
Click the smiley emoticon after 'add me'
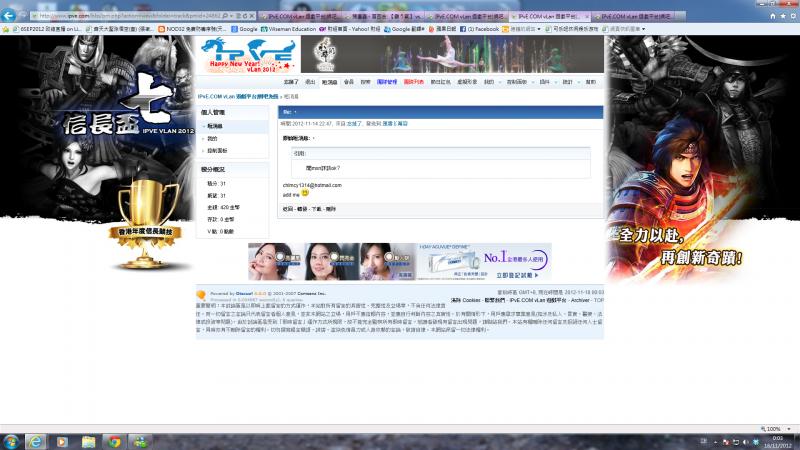click(x=305, y=193)
